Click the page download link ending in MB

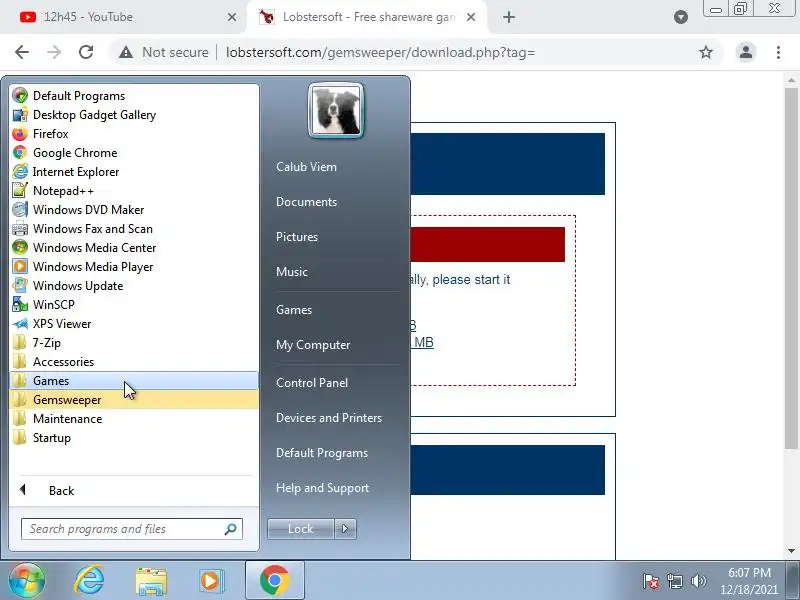pos(422,342)
